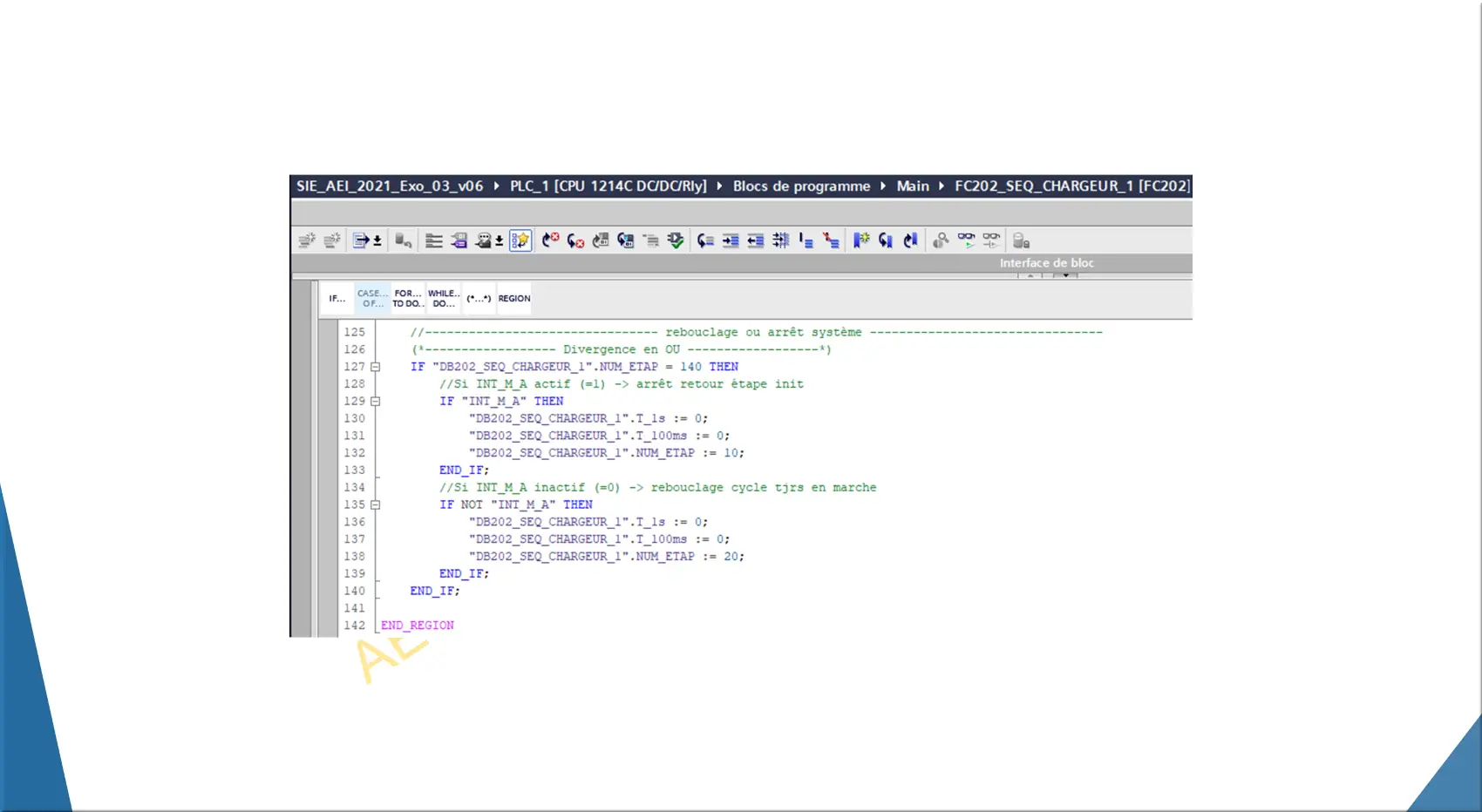1482x812 pixels.
Task: Insert an IF... instruction
Action: (337, 299)
